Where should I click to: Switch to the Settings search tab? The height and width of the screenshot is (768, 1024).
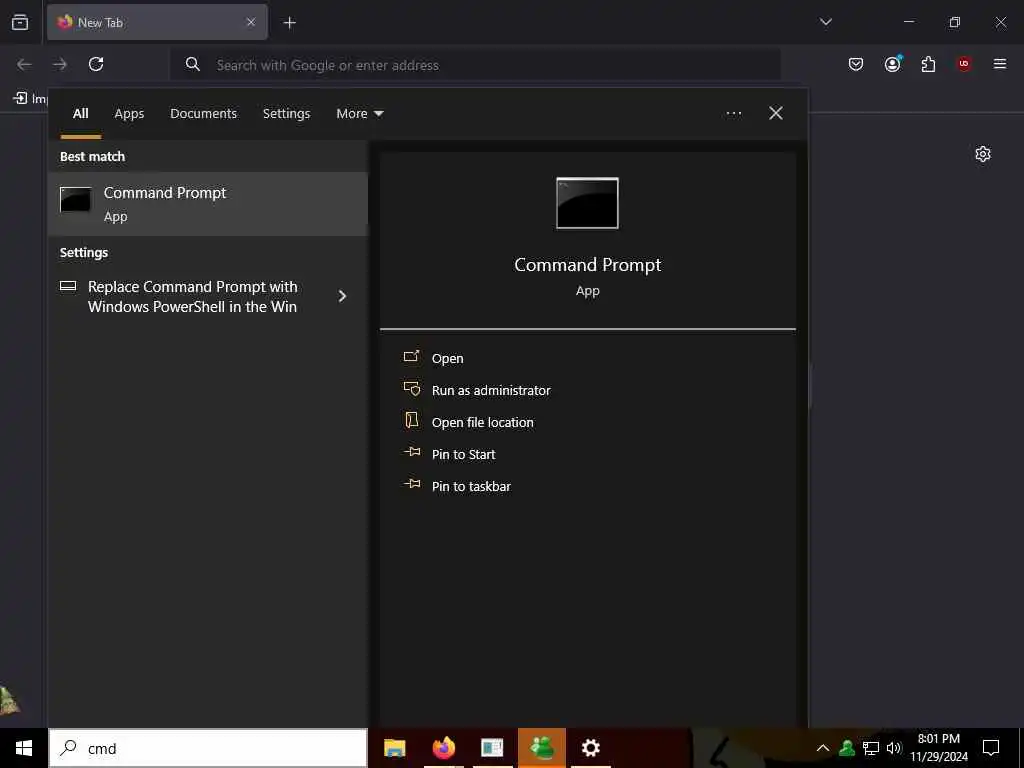[287, 114]
